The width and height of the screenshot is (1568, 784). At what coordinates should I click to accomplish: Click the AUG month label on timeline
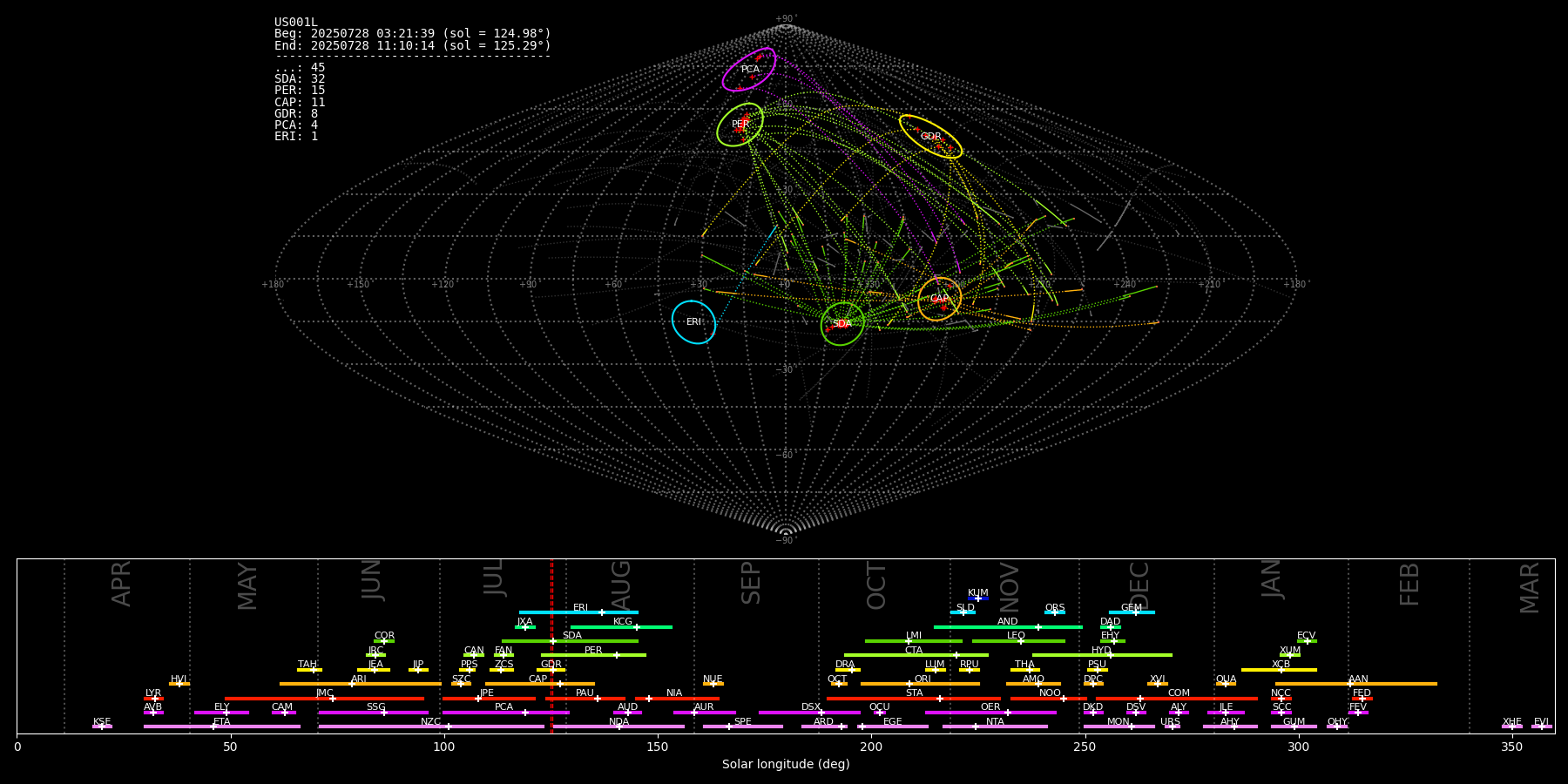click(x=621, y=585)
